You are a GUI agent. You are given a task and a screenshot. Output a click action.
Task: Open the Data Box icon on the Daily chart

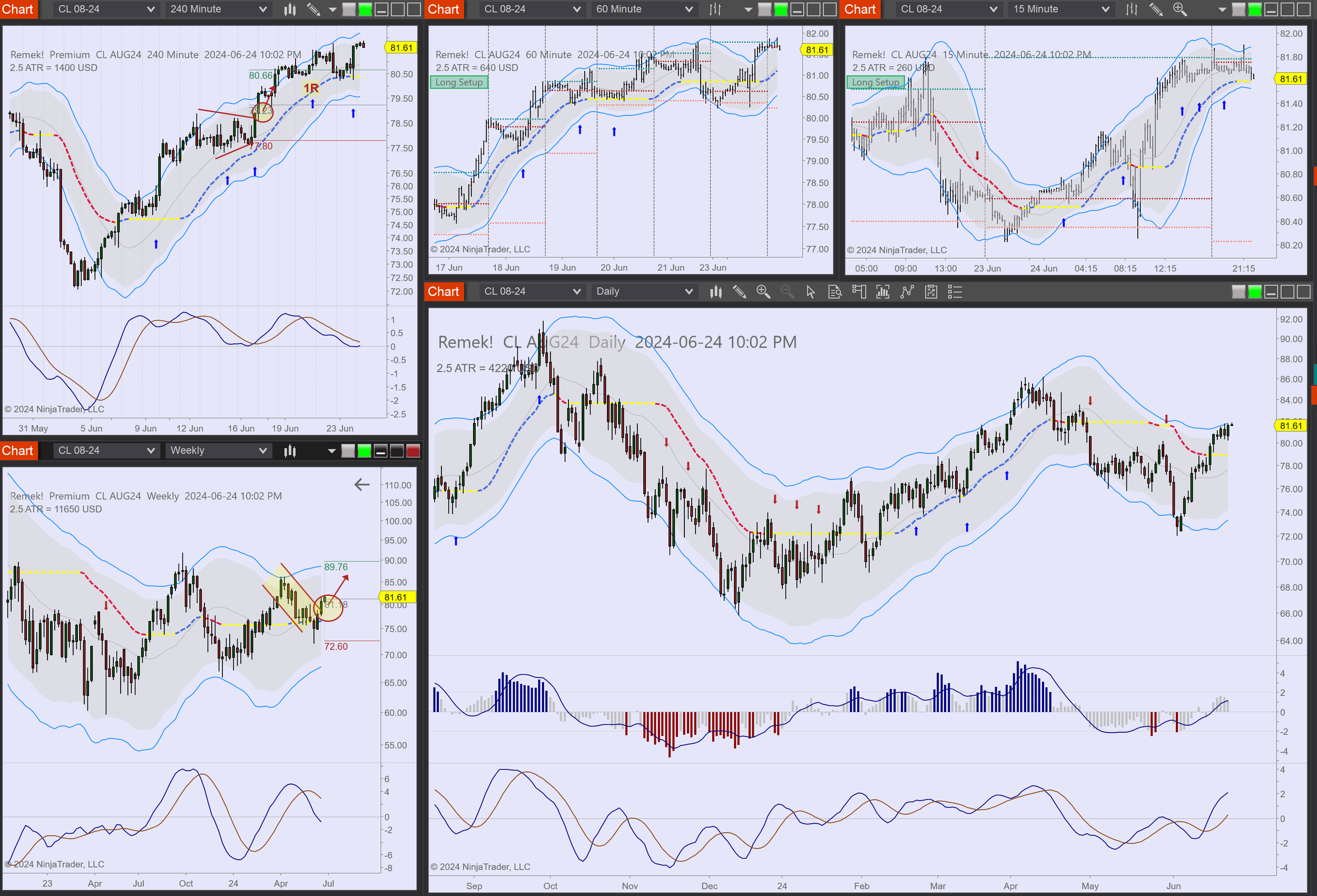tap(835, 292)
